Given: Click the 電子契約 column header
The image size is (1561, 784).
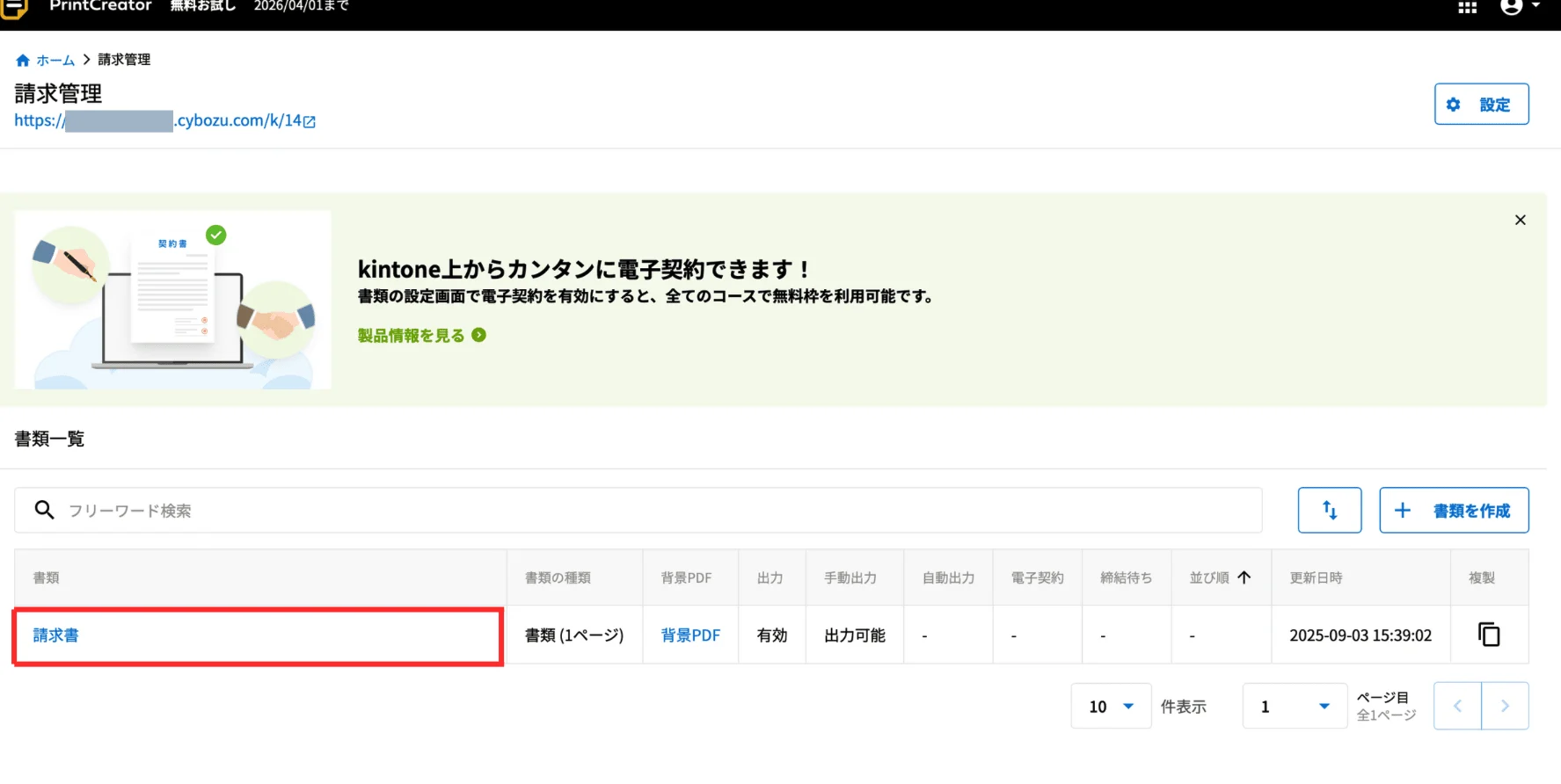Looking at the screenshot, I should click(1038, 578).
